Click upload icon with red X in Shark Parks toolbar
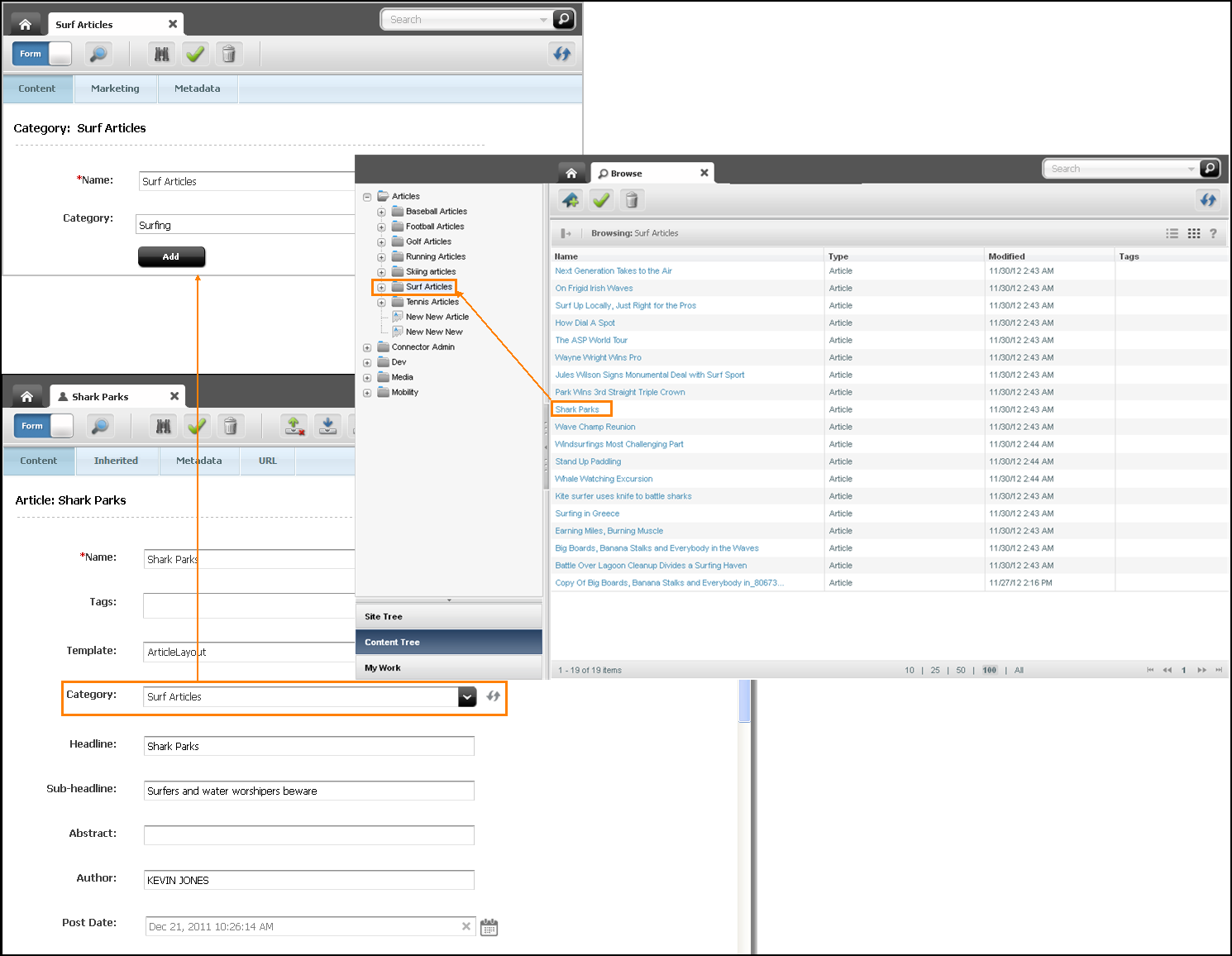1232x956 pixels. (x=294, y=426)
